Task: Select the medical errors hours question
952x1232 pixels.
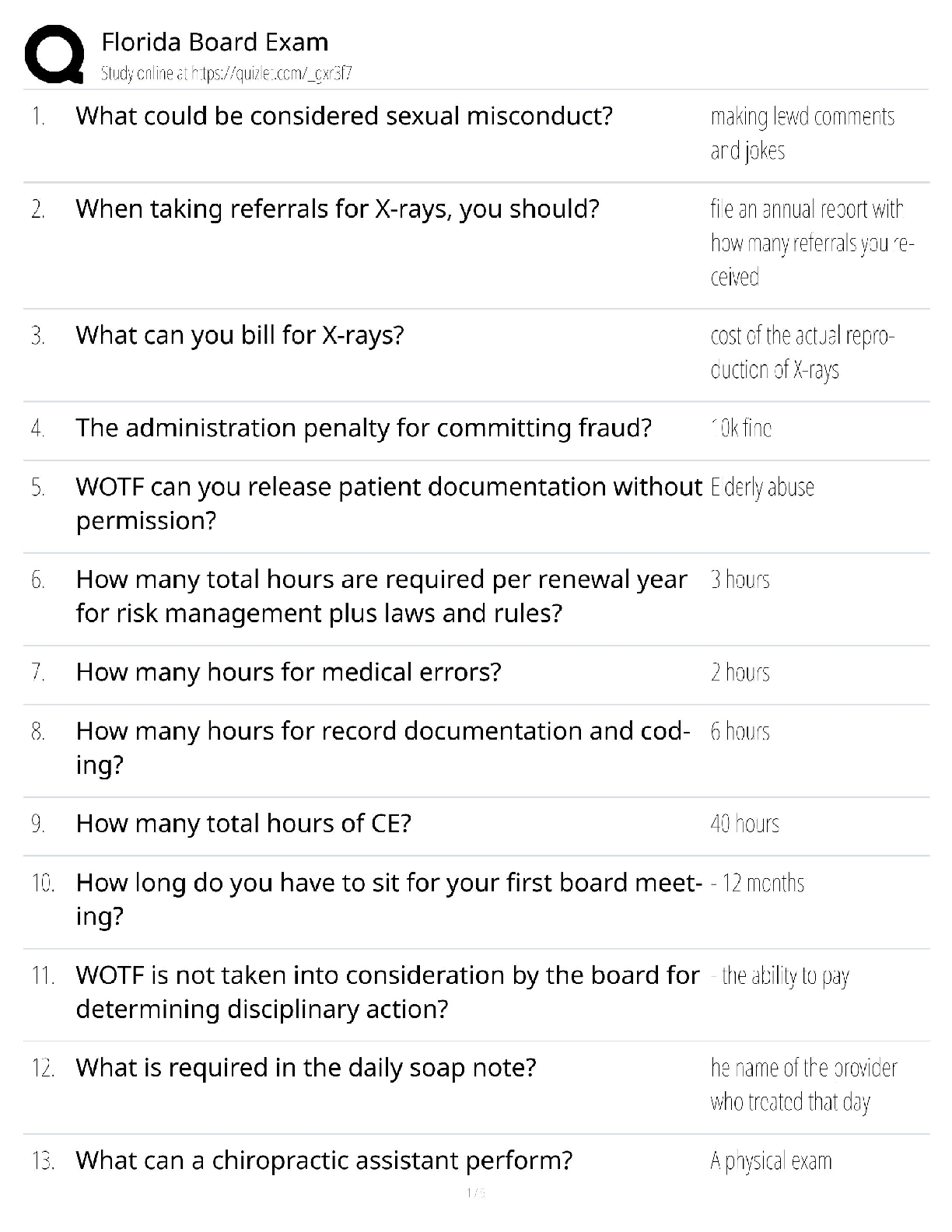Action: (x=288, y=672)
